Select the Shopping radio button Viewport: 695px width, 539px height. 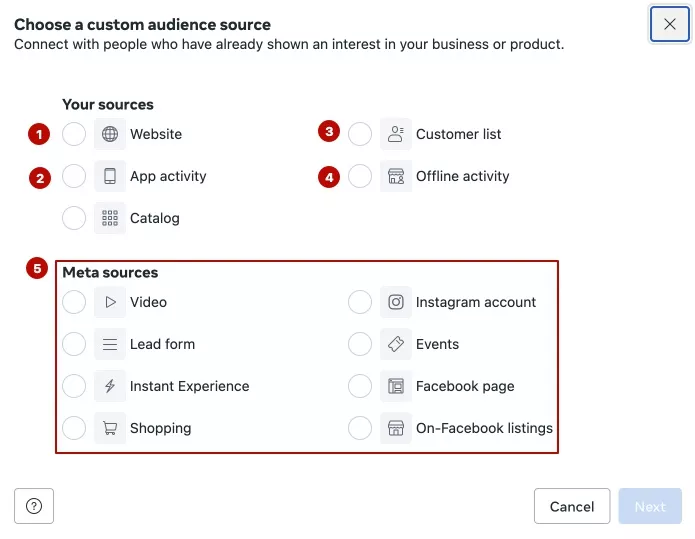[x=74, y=428]
